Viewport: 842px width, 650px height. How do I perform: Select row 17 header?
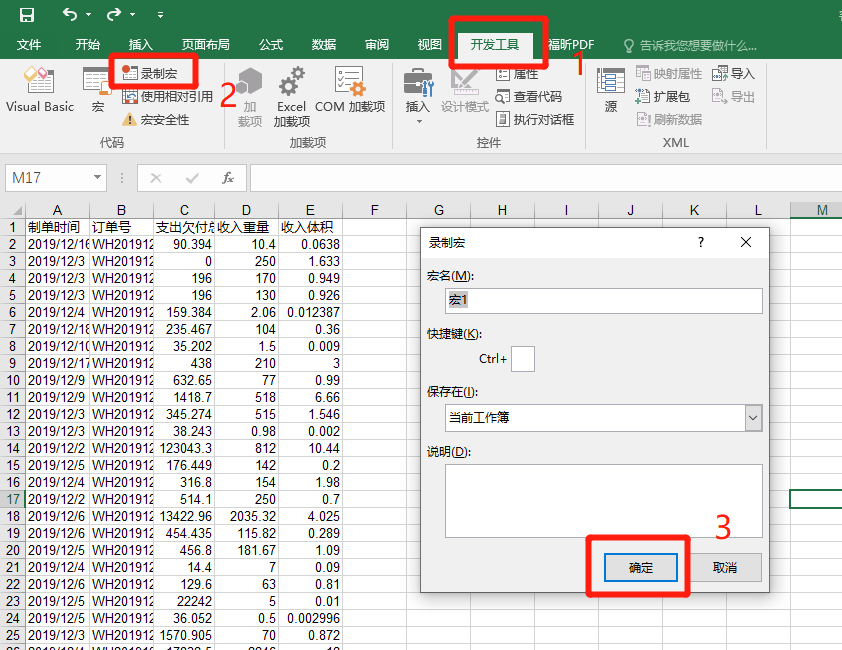13,499
